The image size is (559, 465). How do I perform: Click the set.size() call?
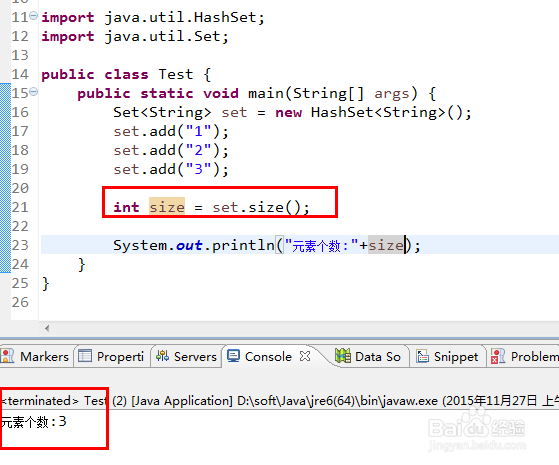257,207
